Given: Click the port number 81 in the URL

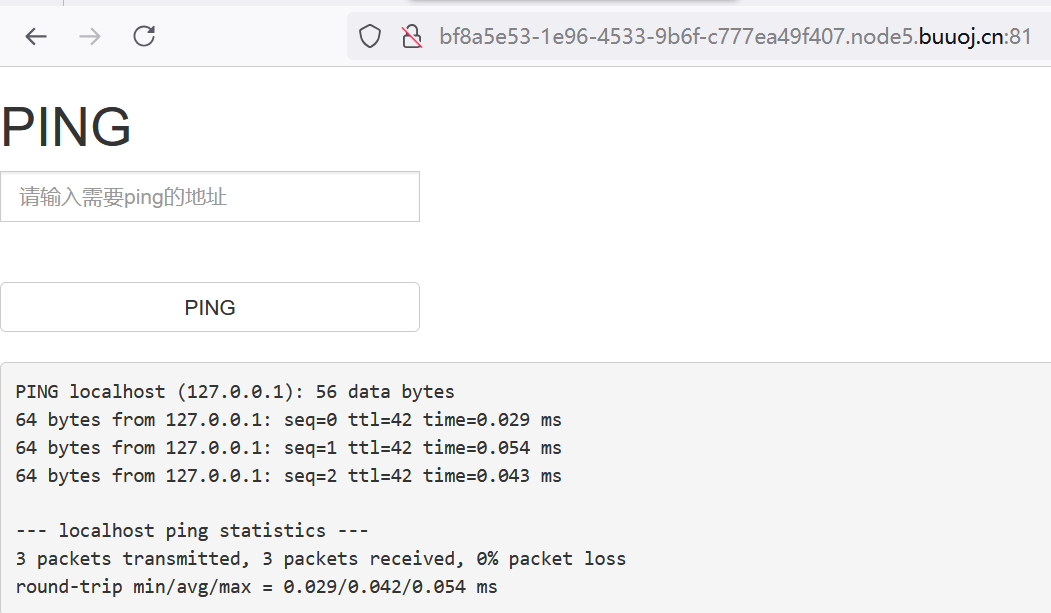Looking at the screenshot, I should [x=1019, y=36].
